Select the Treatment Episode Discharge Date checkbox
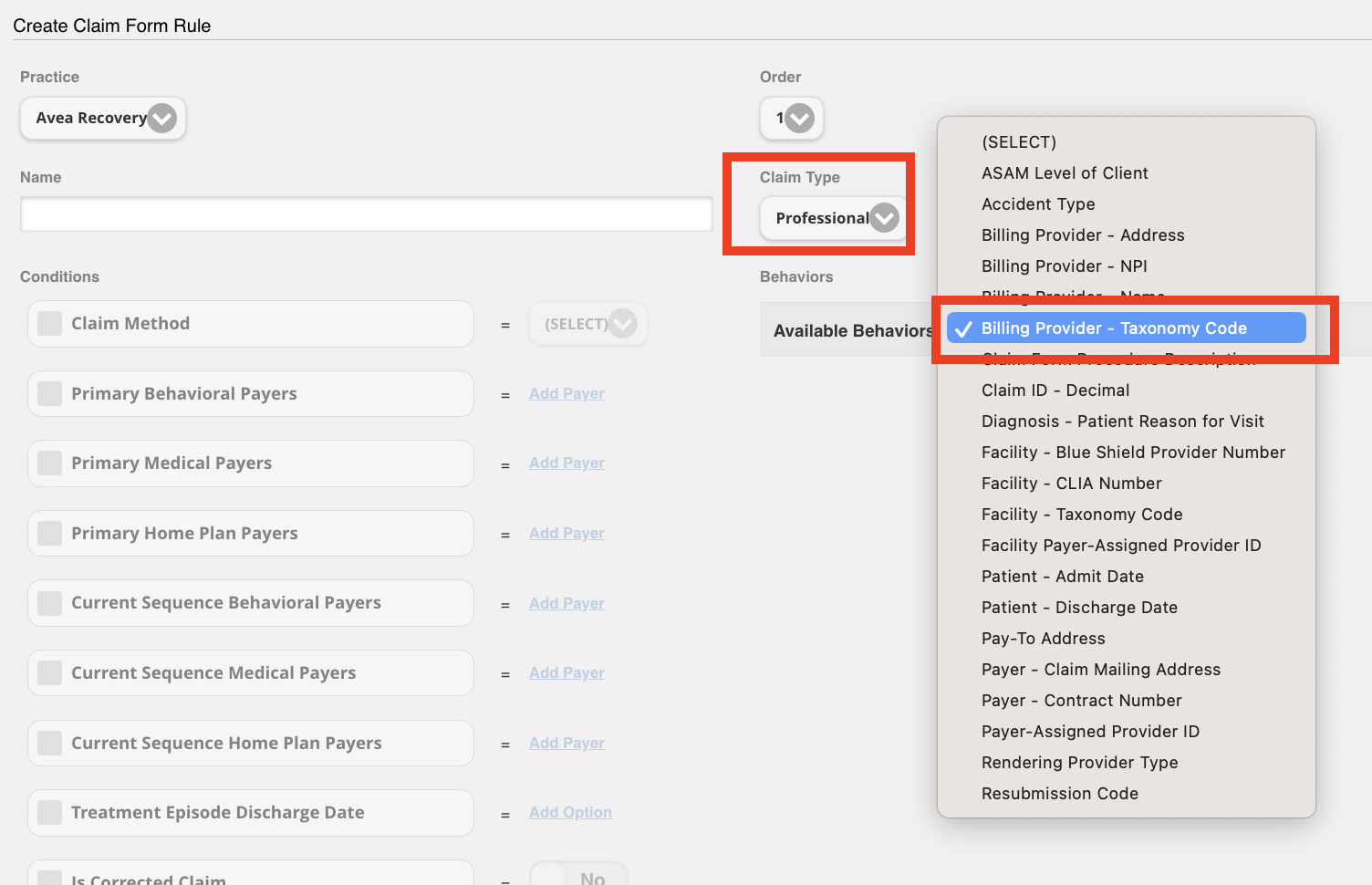This screenshot has height=885, width=1372. [x=50, y=813]
